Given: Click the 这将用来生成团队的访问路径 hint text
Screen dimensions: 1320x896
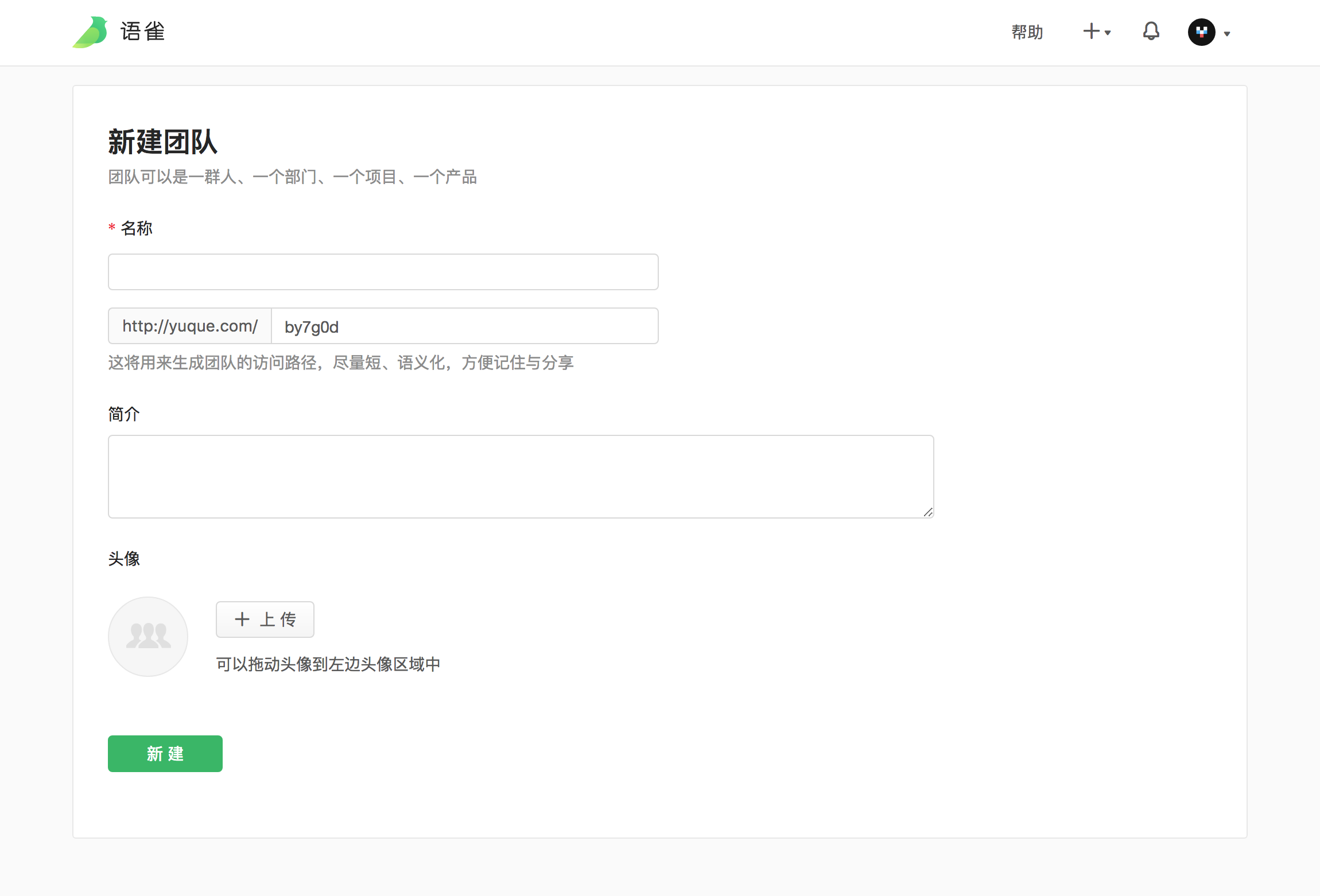Looking at the screenshot, I should [341, 363].
